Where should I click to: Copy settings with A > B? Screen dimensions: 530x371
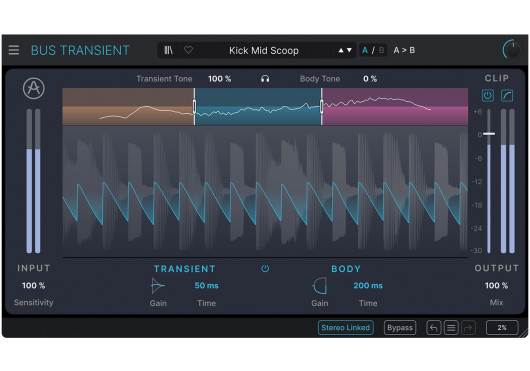404,50
